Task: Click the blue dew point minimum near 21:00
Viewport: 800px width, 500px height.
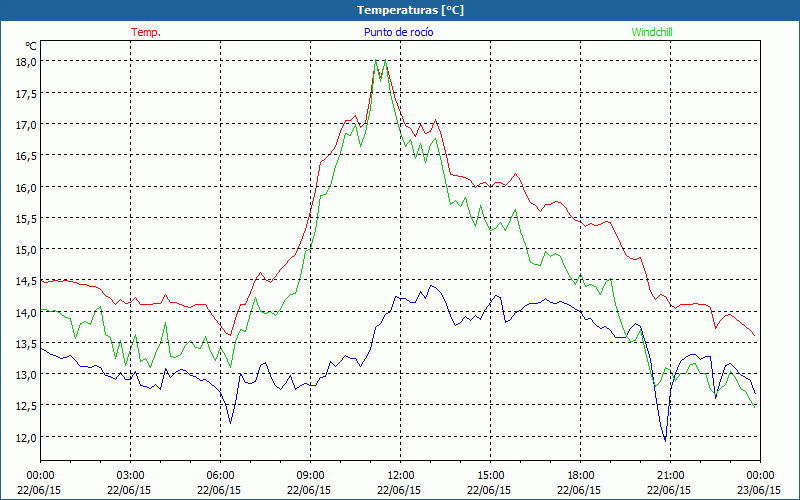Action: coord(665,440)
